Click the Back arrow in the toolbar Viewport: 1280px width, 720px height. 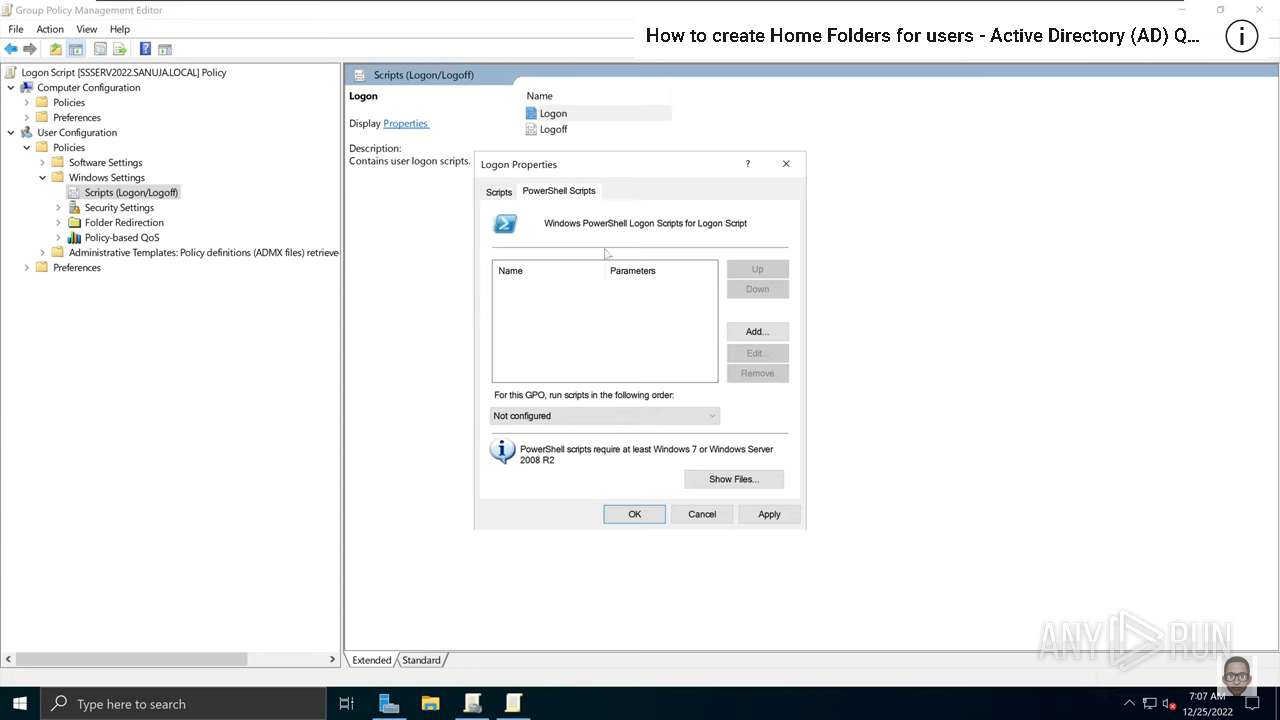click(x=11, y=49)
